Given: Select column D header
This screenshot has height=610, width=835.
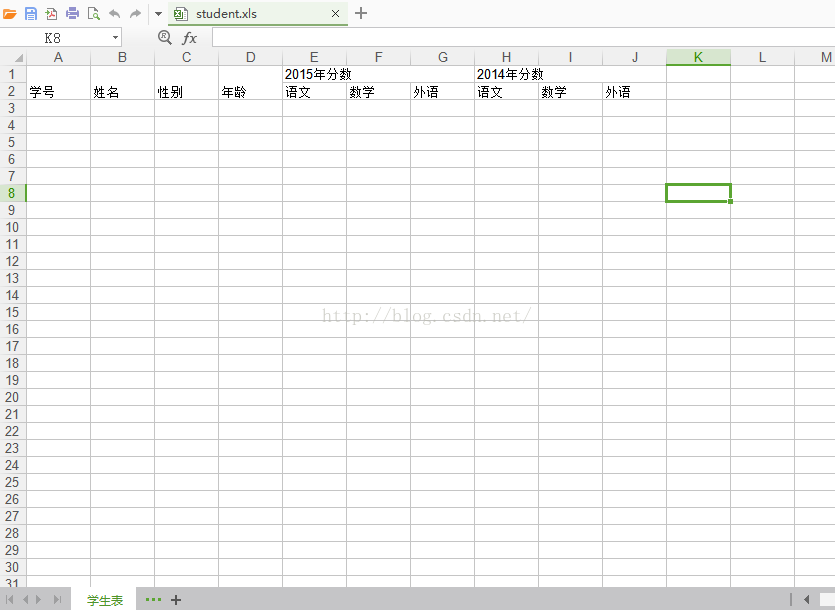Looking at the screenshot, I should [x=250, y=57].
